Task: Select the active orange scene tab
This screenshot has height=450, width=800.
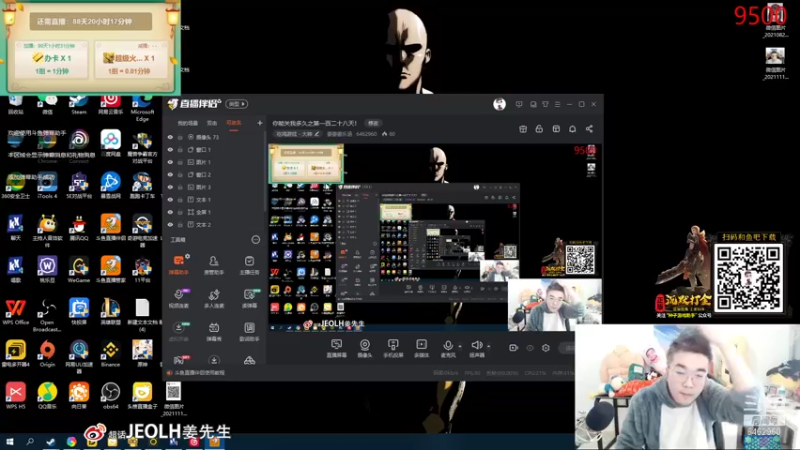Action: coord(234,123)
